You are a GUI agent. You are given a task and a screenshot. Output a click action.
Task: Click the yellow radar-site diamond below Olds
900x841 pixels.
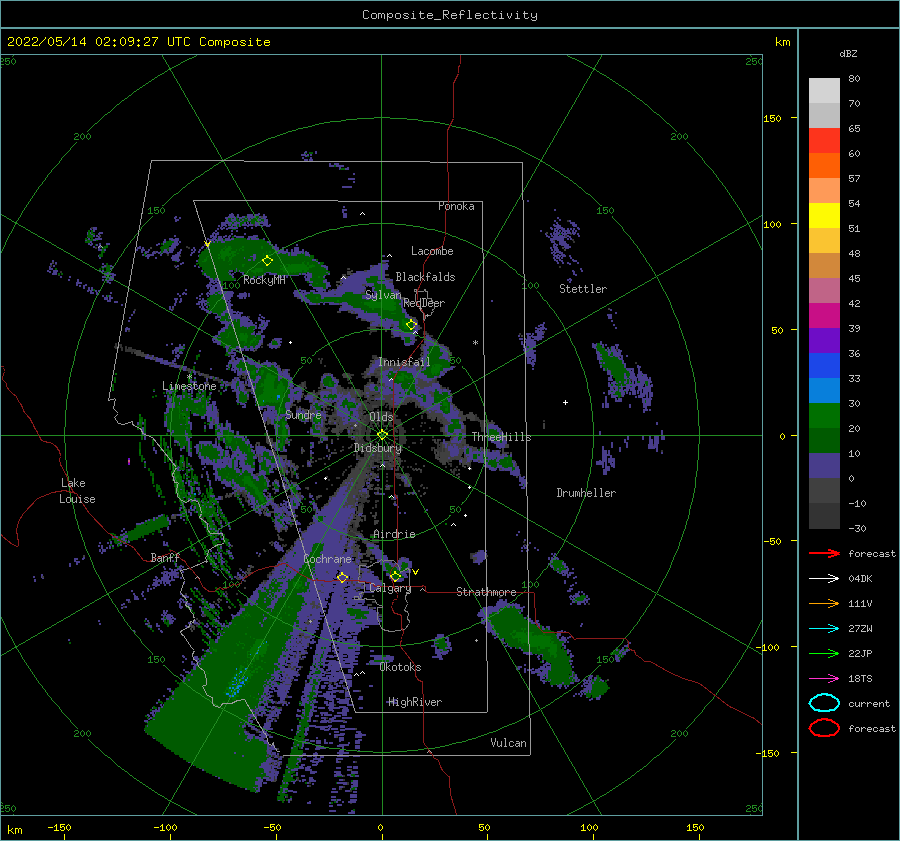pyautogui.click(x=382, y=435)
